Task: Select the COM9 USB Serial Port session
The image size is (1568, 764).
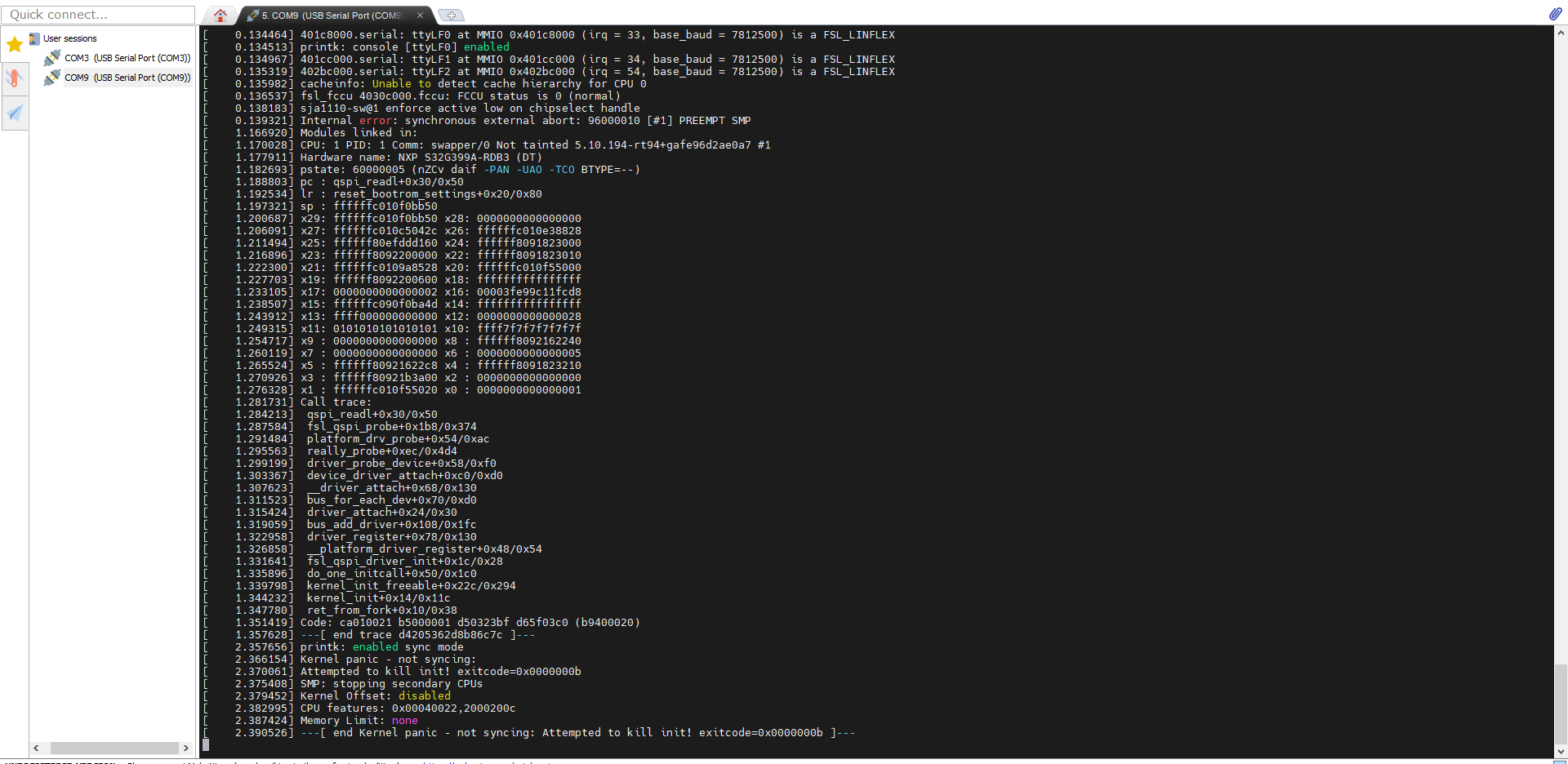Action: click(x=127, y=77)
